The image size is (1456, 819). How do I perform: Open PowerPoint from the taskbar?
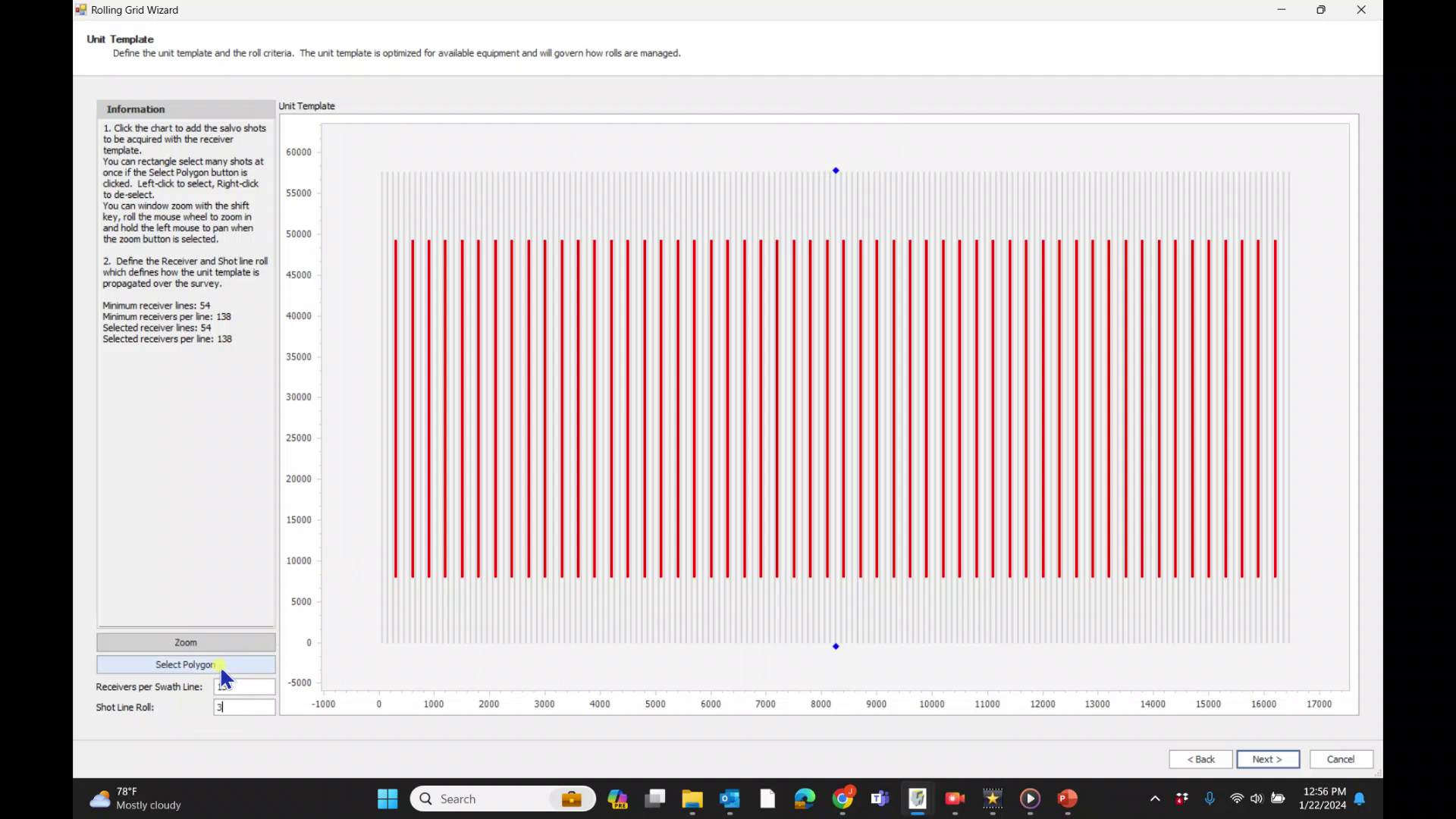click(x=1067, y=799)
